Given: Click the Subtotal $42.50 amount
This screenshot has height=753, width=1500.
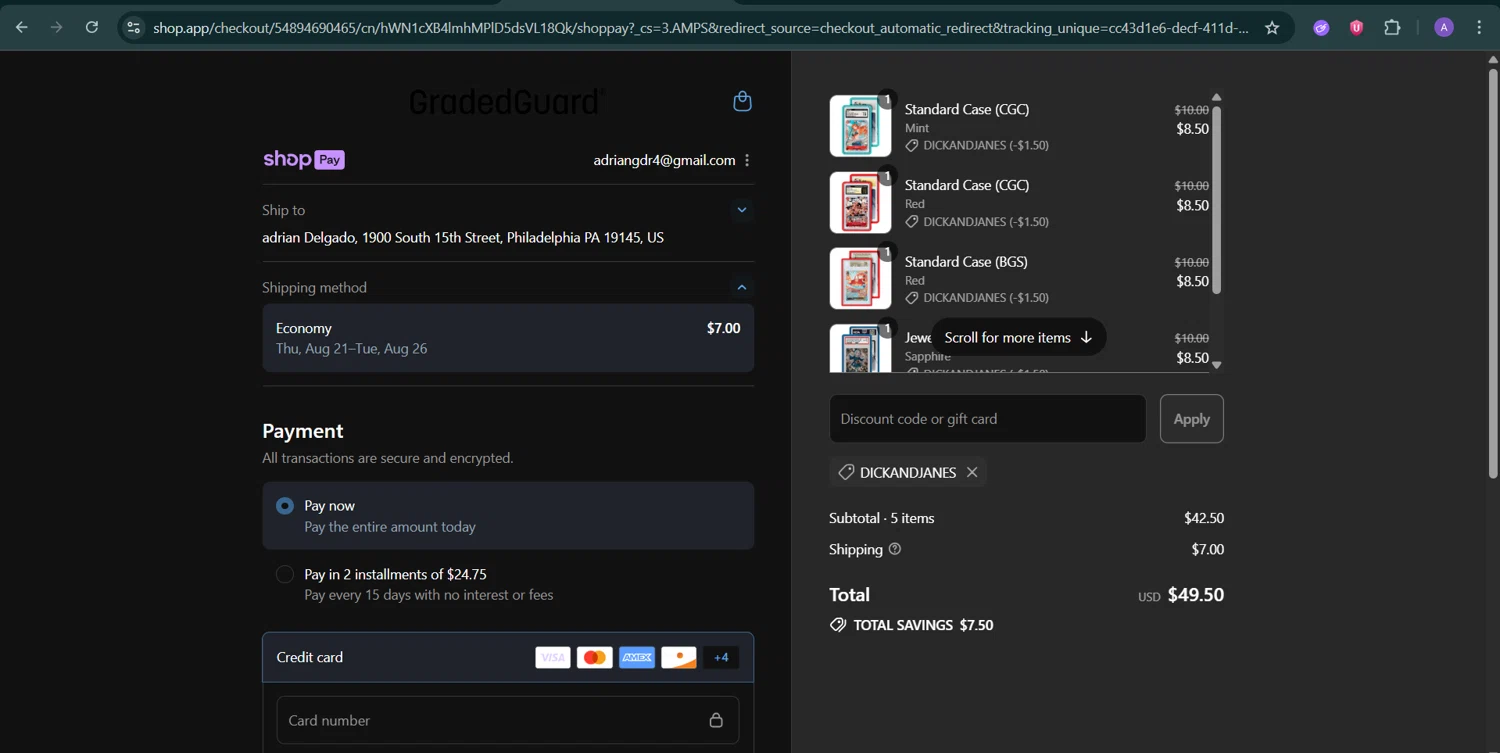Looking at the screenshot, I should (1204, 518).
